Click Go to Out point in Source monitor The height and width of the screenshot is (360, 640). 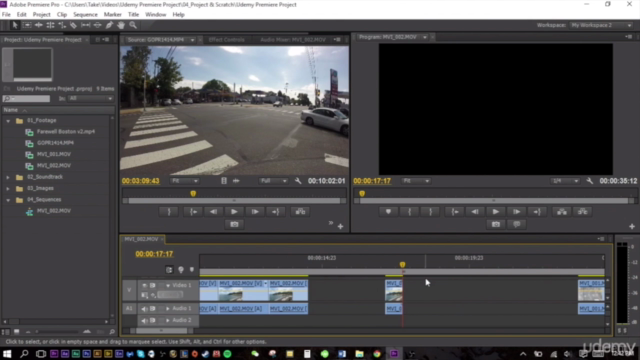coord(276,211)
